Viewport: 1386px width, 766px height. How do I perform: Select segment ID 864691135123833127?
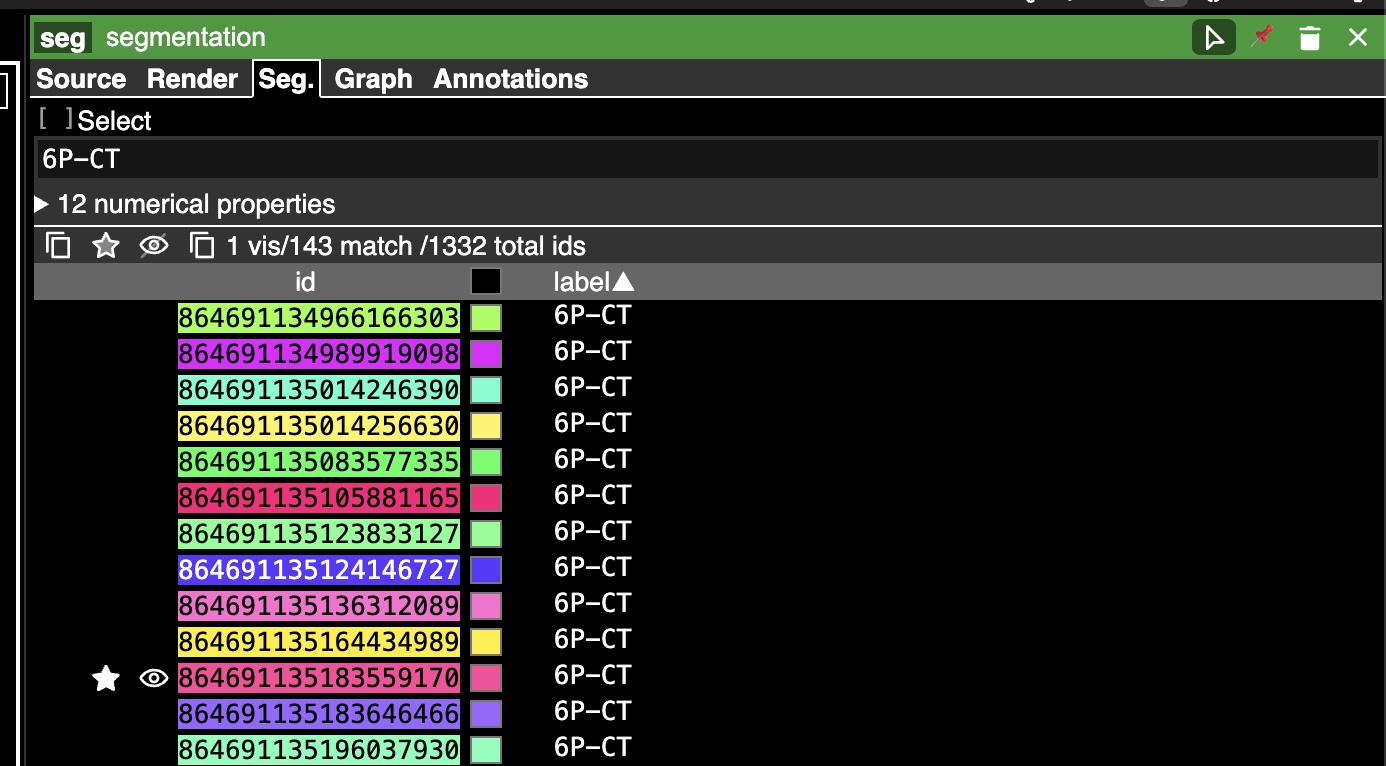(319, 534)
